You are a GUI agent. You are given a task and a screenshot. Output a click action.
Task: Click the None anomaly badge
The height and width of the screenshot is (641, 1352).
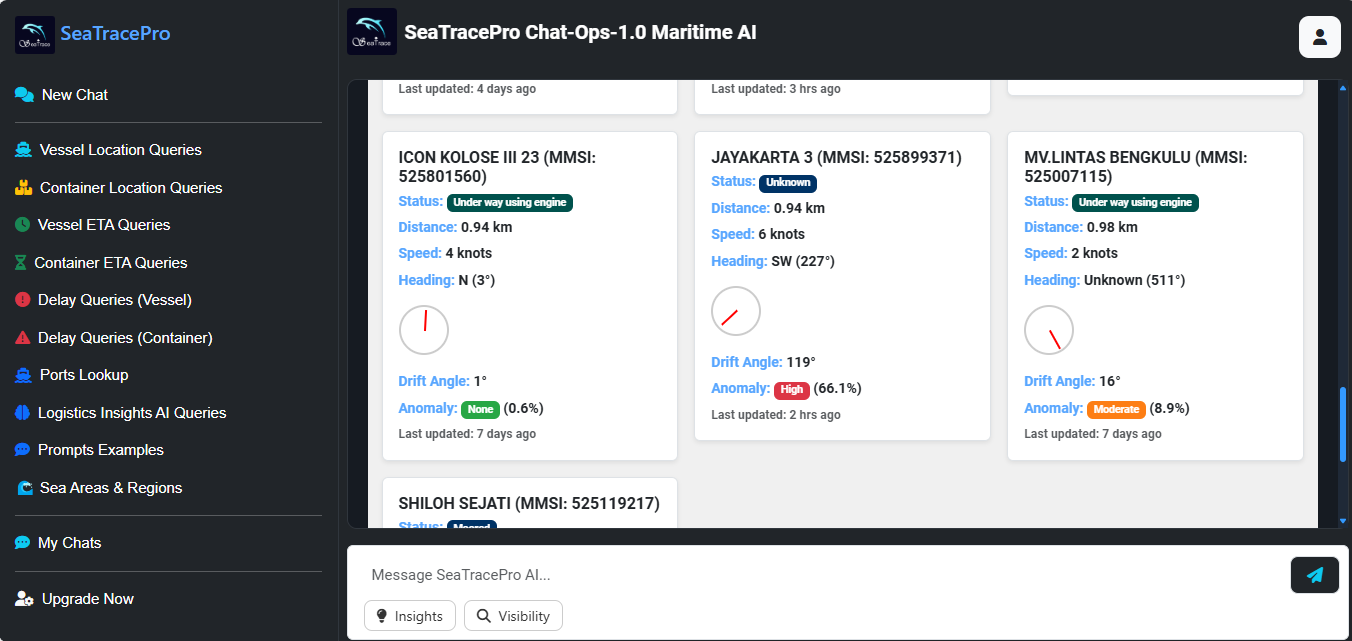click(480, 409)
